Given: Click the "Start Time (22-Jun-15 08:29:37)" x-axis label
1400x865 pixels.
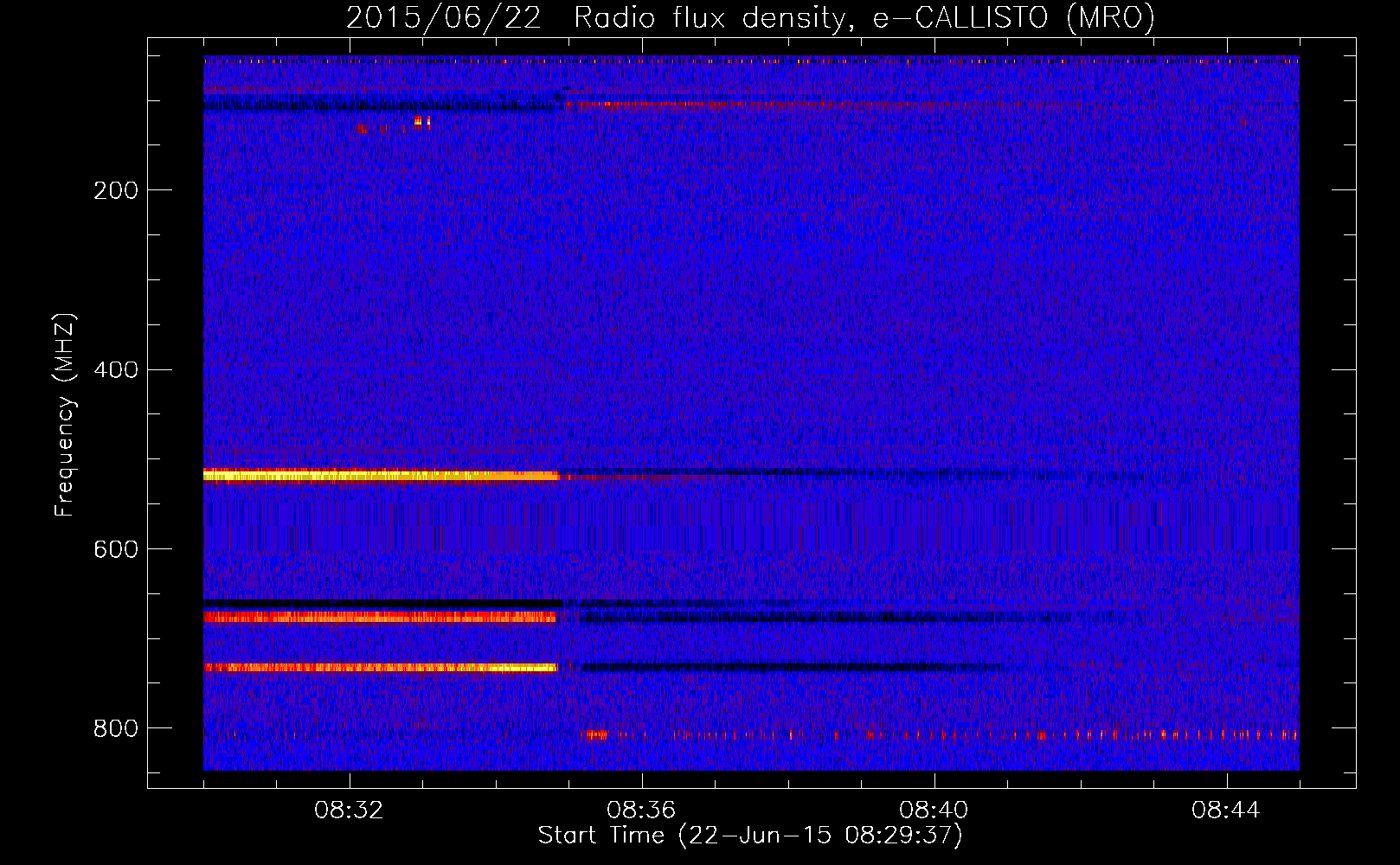Looking at the screenshot, I should [x=750, y=836].
